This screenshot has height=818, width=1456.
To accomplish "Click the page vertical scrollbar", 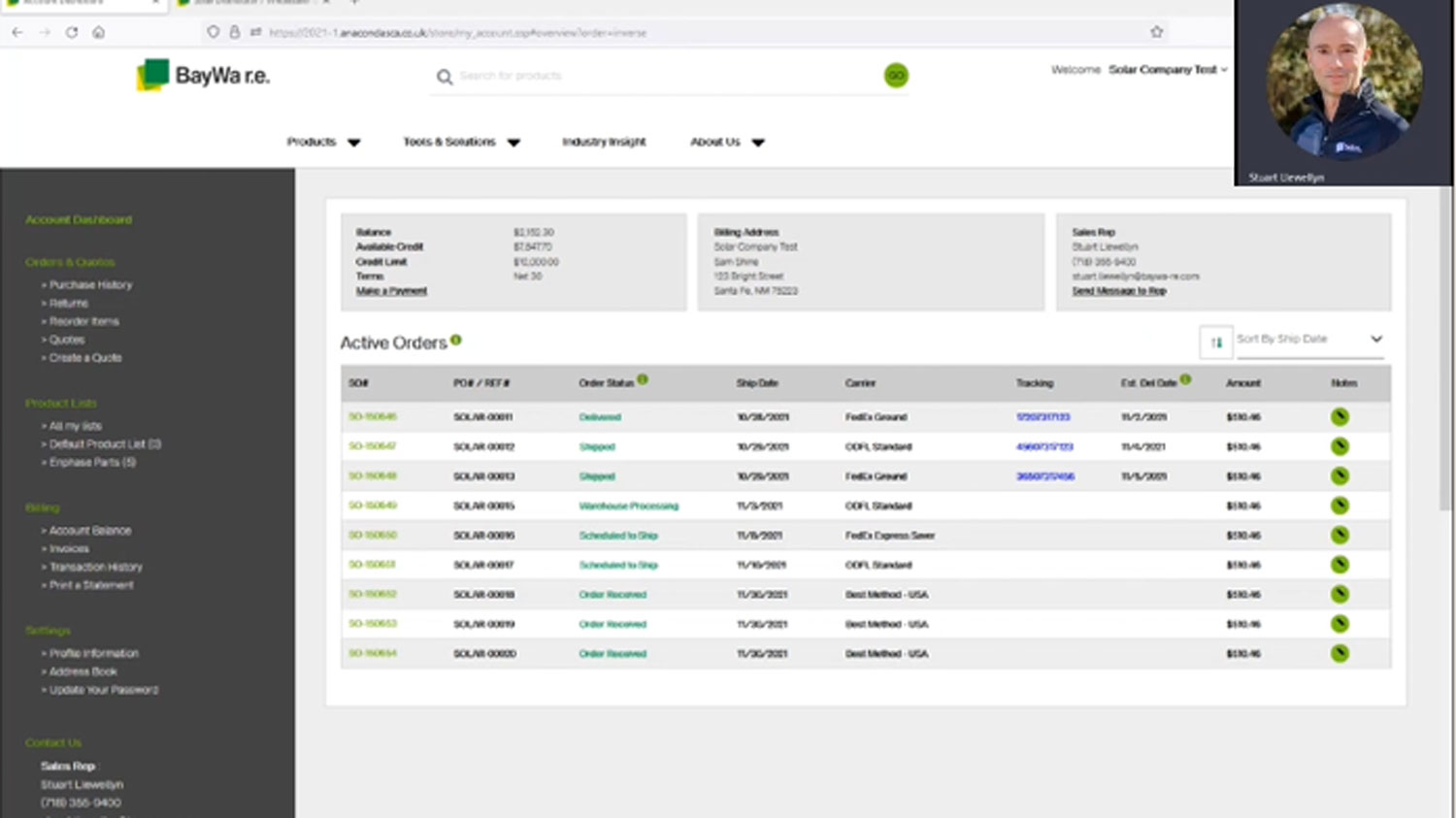I will pos(1446,349).
